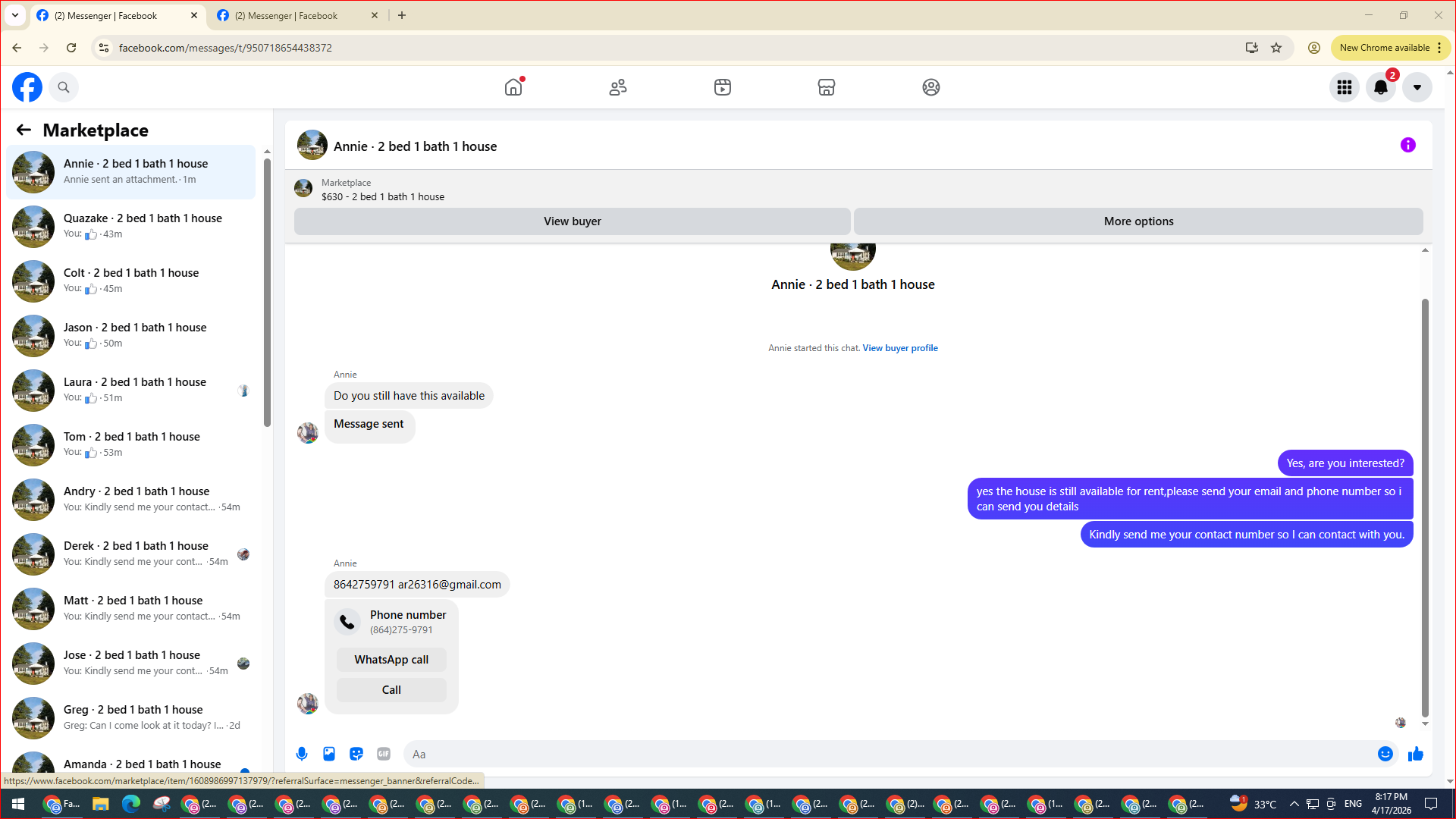Screen dimensions: 1456x819
Task: Click the voice clip microphone icon
Action: tap(302, 754)
